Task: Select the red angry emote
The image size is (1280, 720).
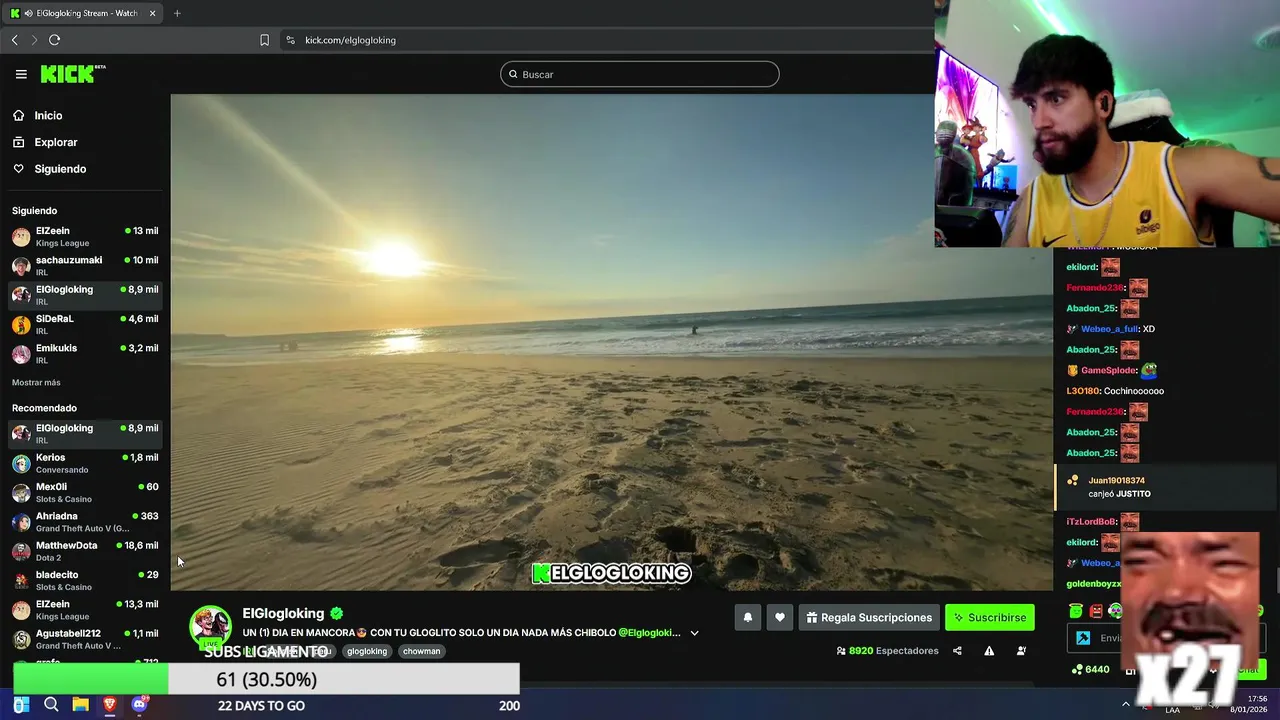Action: [x=1096, y=611]
